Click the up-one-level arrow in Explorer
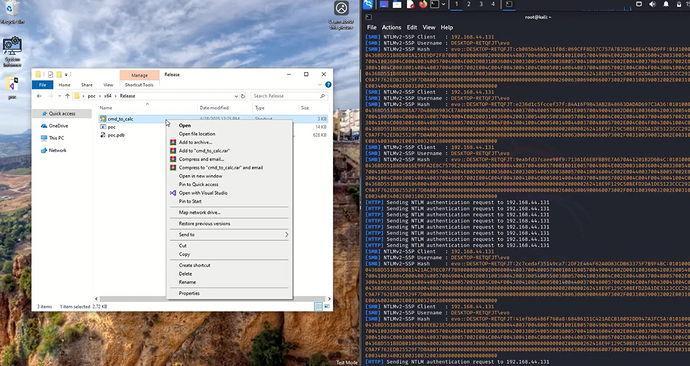690x366 pixels. tap(67, 96)
